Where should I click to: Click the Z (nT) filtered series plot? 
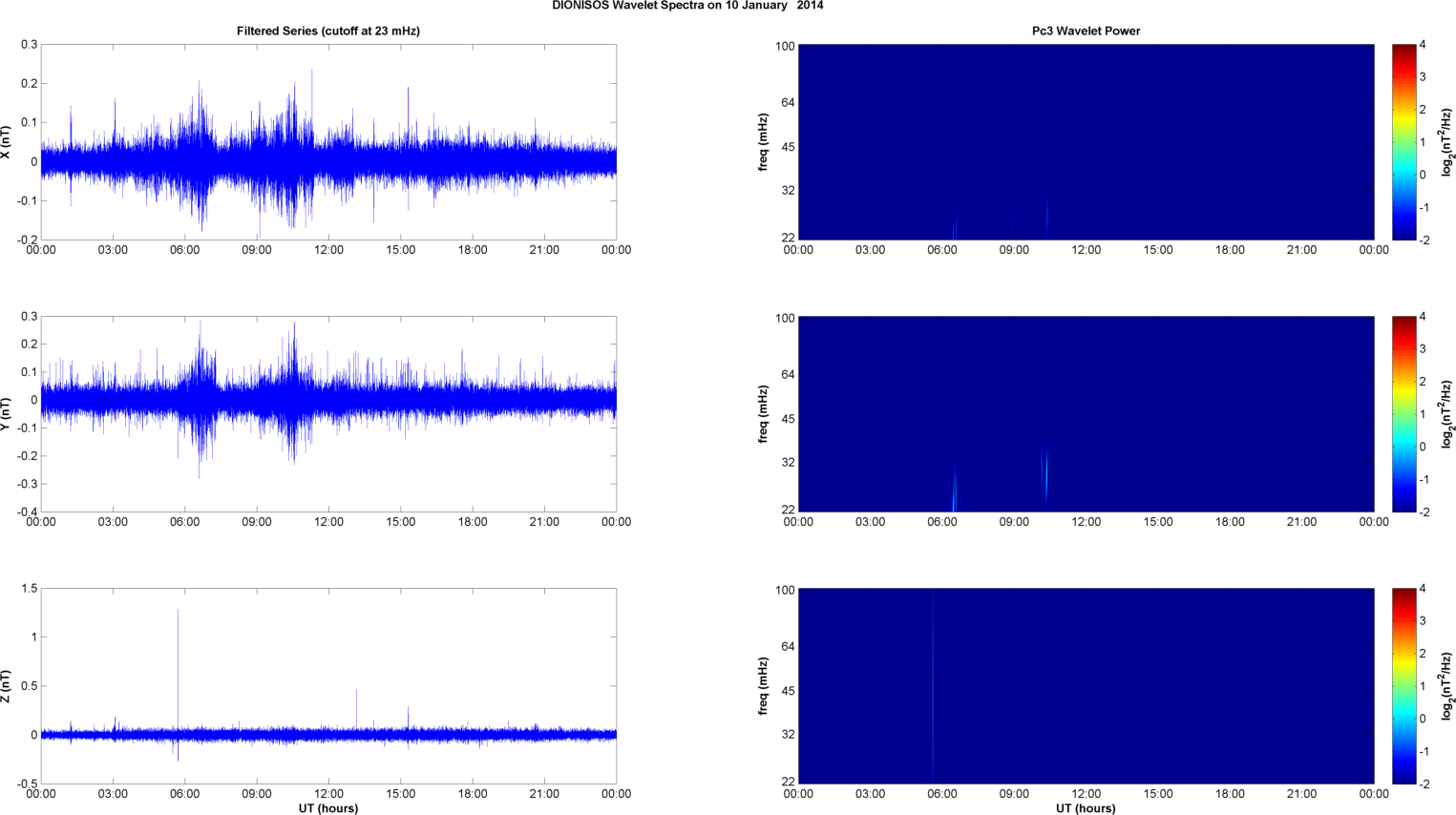[328, 686]
